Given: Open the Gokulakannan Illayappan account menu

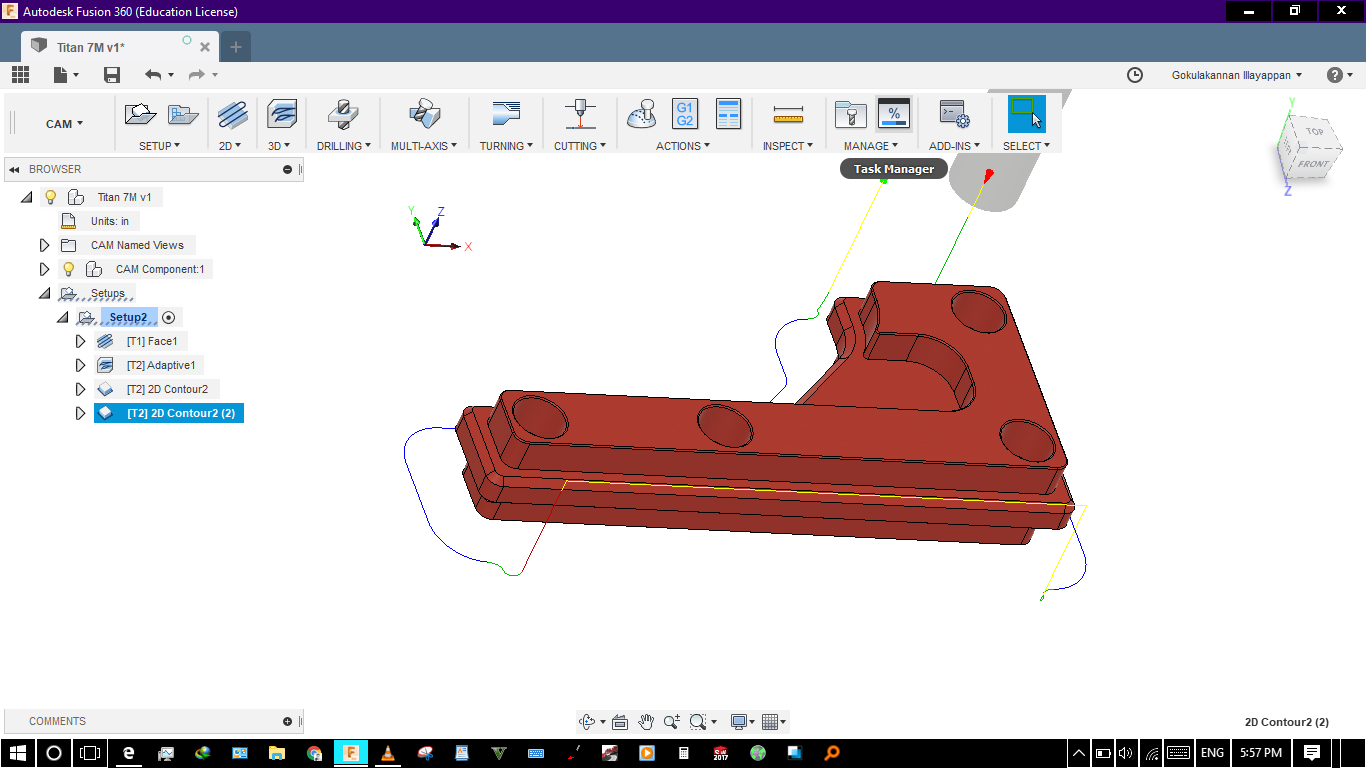Looking at the screenshot, I should coord(1236,75).
